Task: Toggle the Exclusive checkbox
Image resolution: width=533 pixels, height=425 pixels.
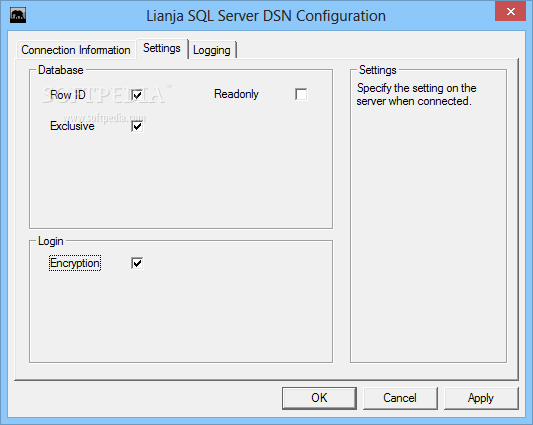Action: [x=137, y=126]
